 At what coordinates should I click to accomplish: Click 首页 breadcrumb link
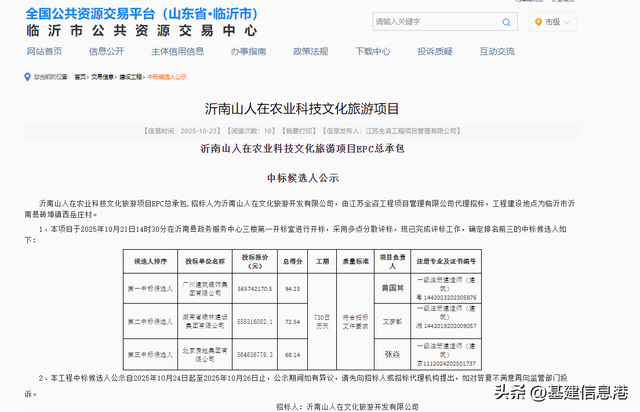tap(79, 75)
